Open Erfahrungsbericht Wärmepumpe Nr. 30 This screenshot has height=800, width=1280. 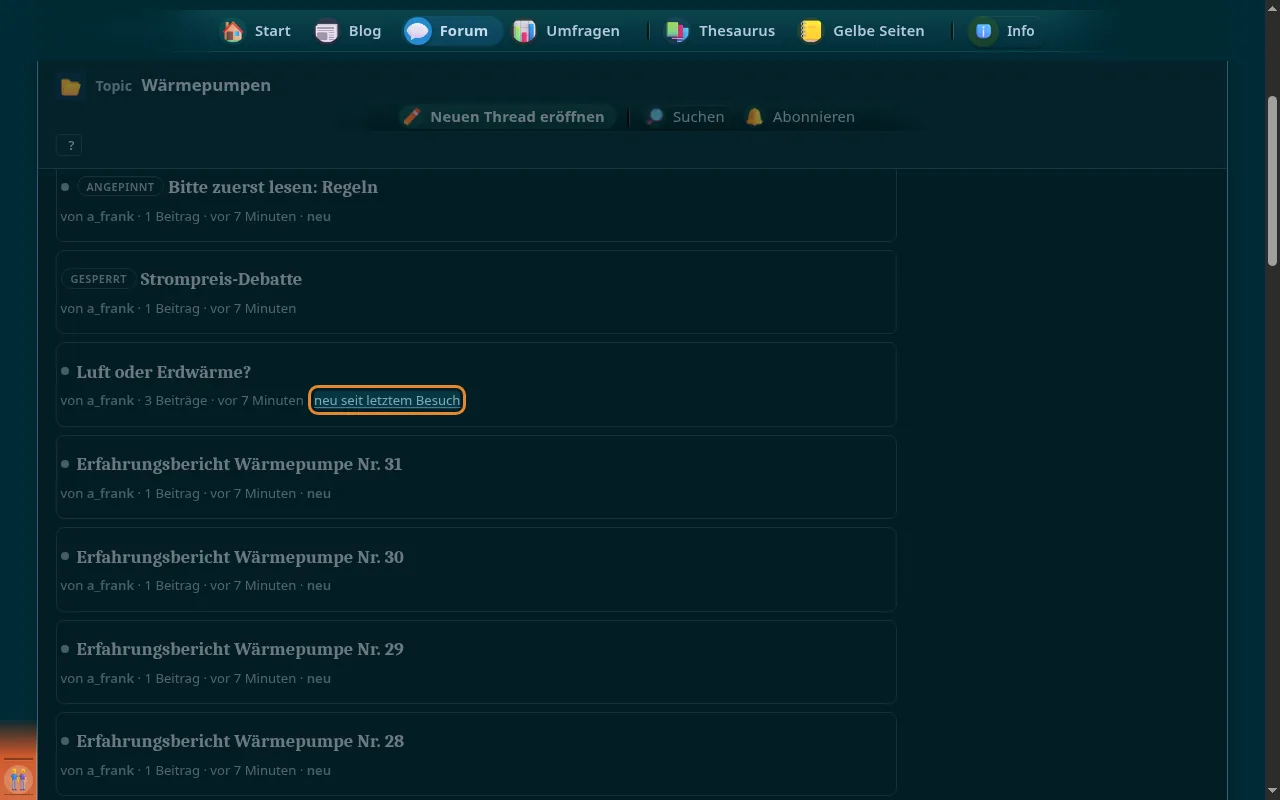point(240,557)
